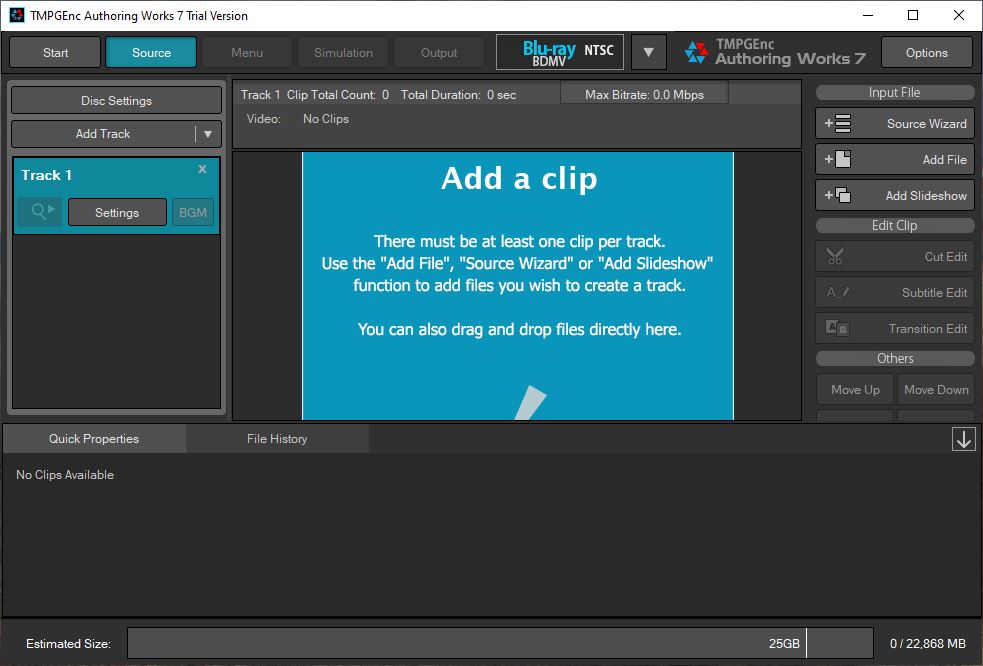Click the 'No Clips Available' text
Viewport: 983px width, 666px height.
click(x=65, y=475)
